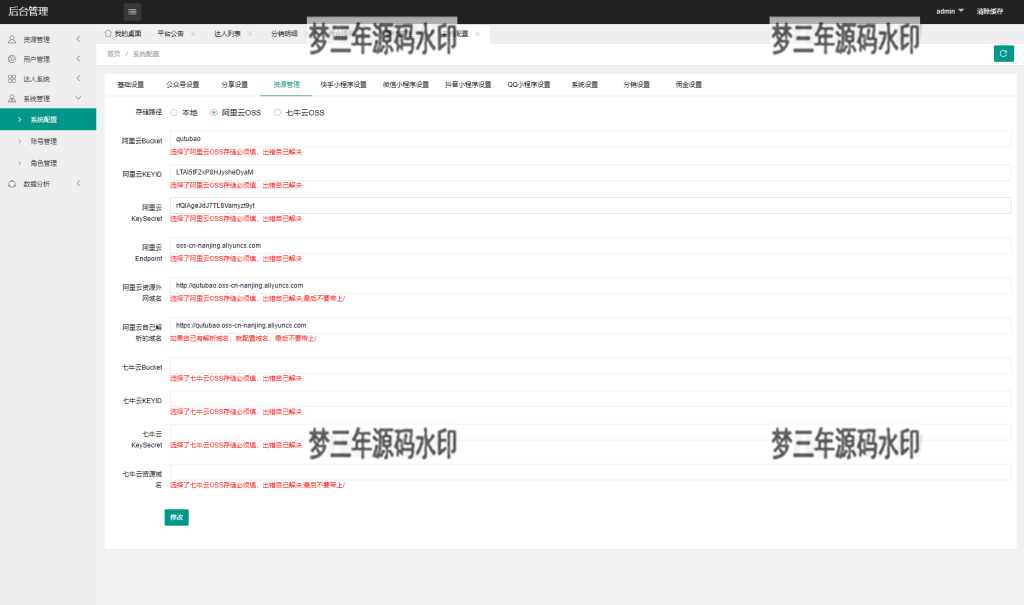1024x605 pixels.
Task: Switch to the 抖音小程序设置 tab
Action: (468, 85)
